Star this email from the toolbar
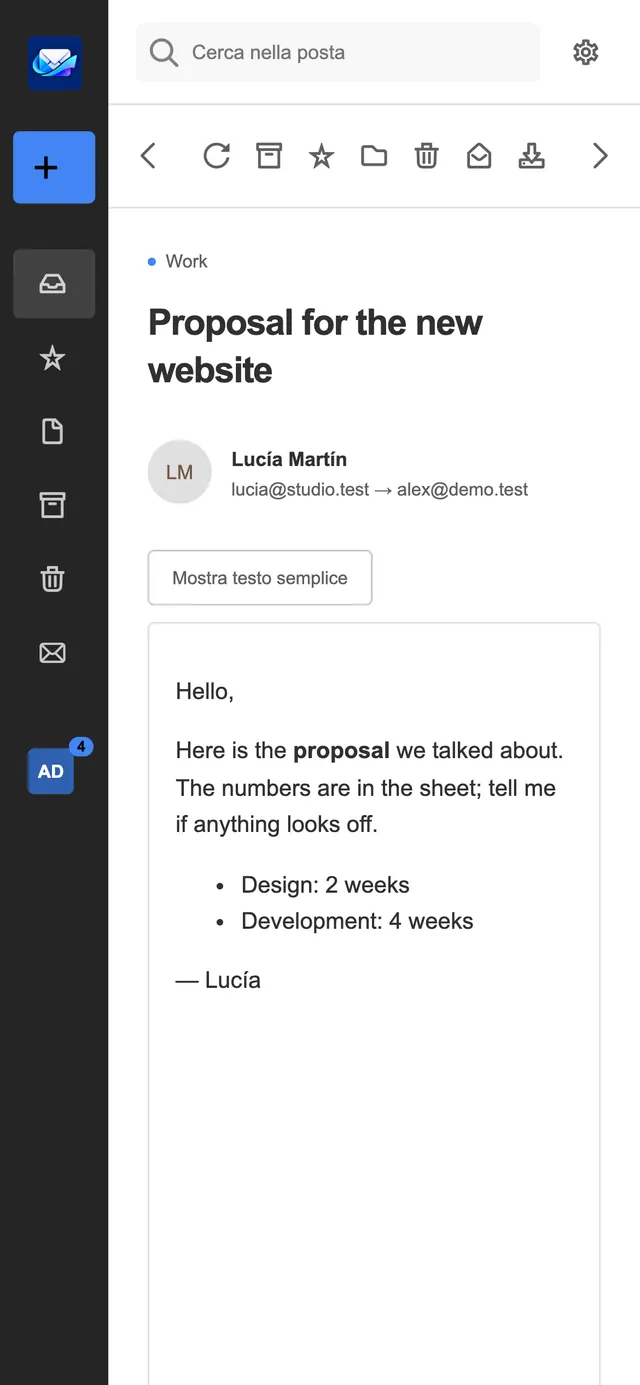The image size is (640, 1385). tap(321, 156)
